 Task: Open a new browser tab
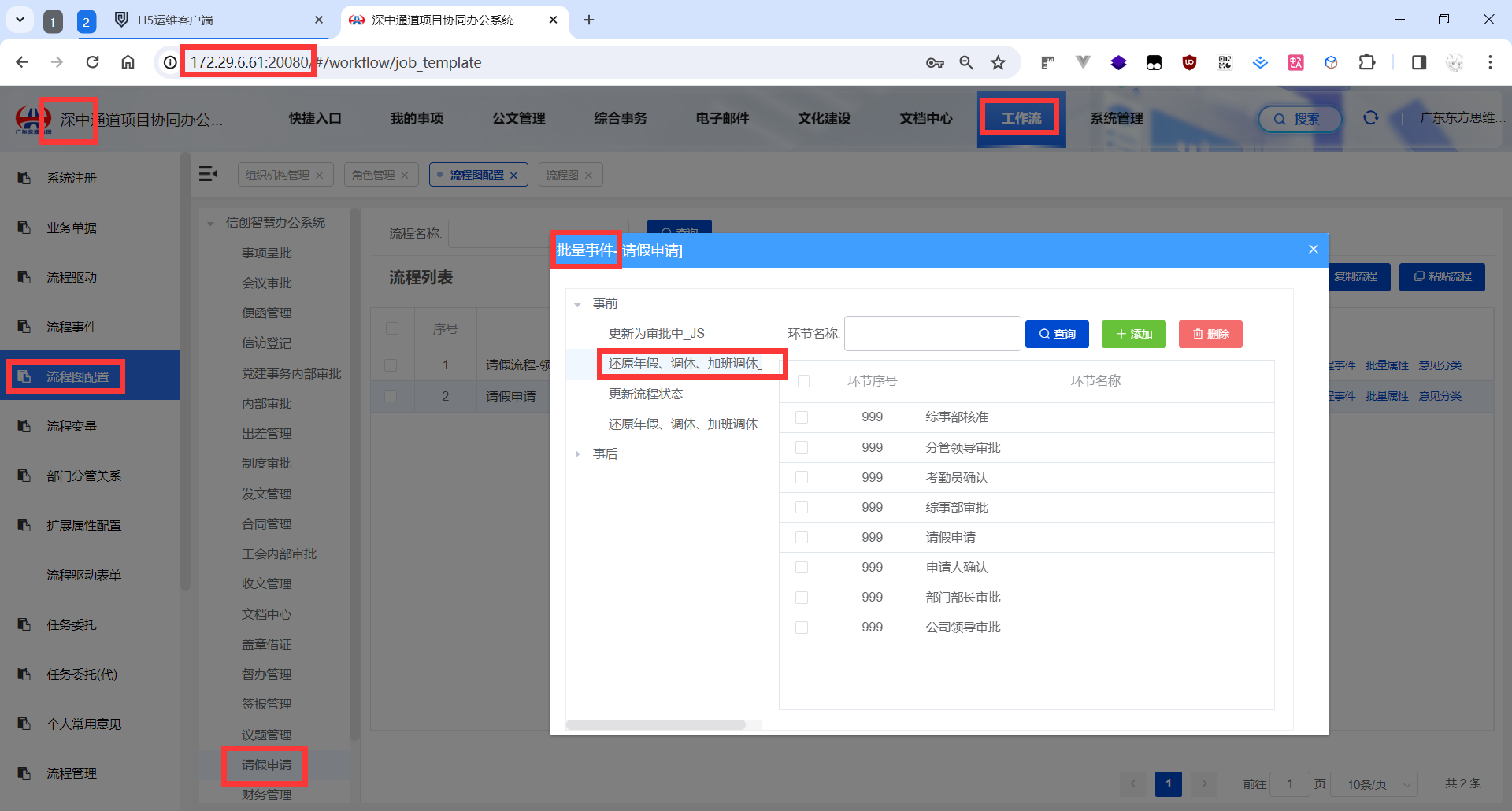point(589,20)
